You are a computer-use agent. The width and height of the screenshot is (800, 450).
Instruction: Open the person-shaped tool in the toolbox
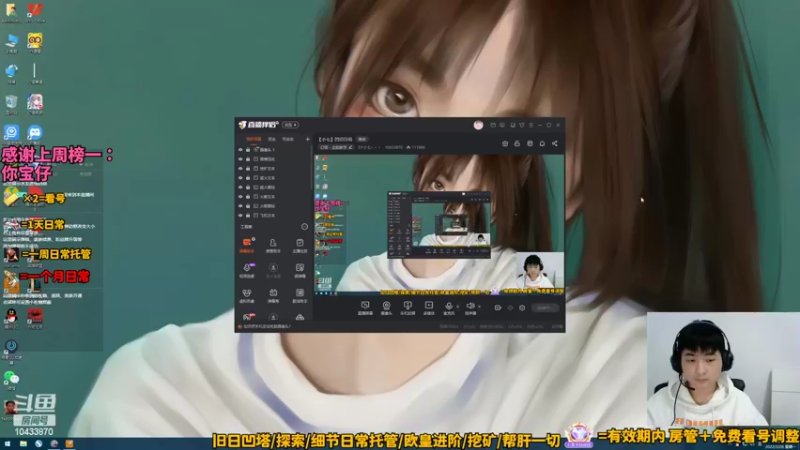(x=273, y=245)
